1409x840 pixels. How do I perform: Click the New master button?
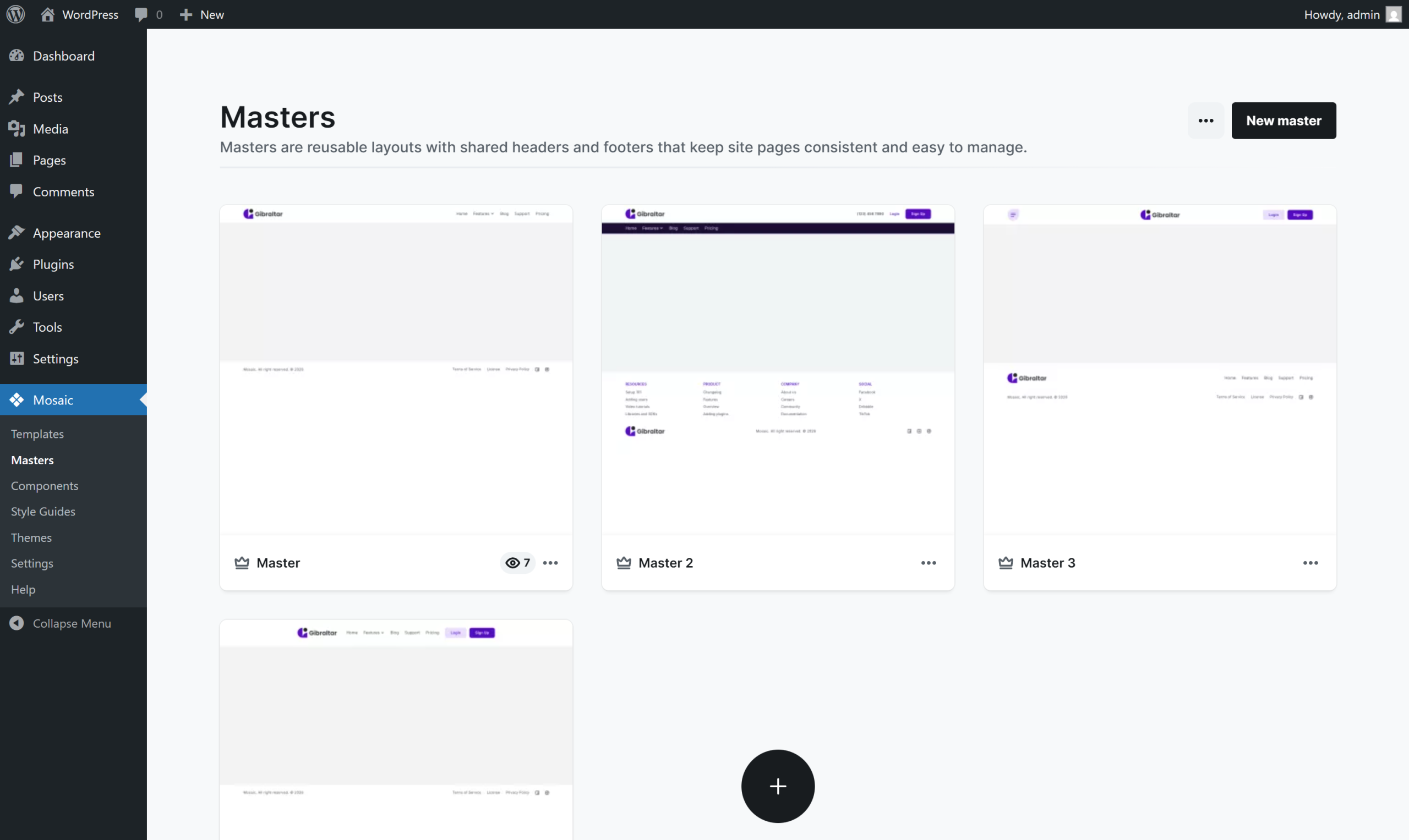(x=1284, y=120)
